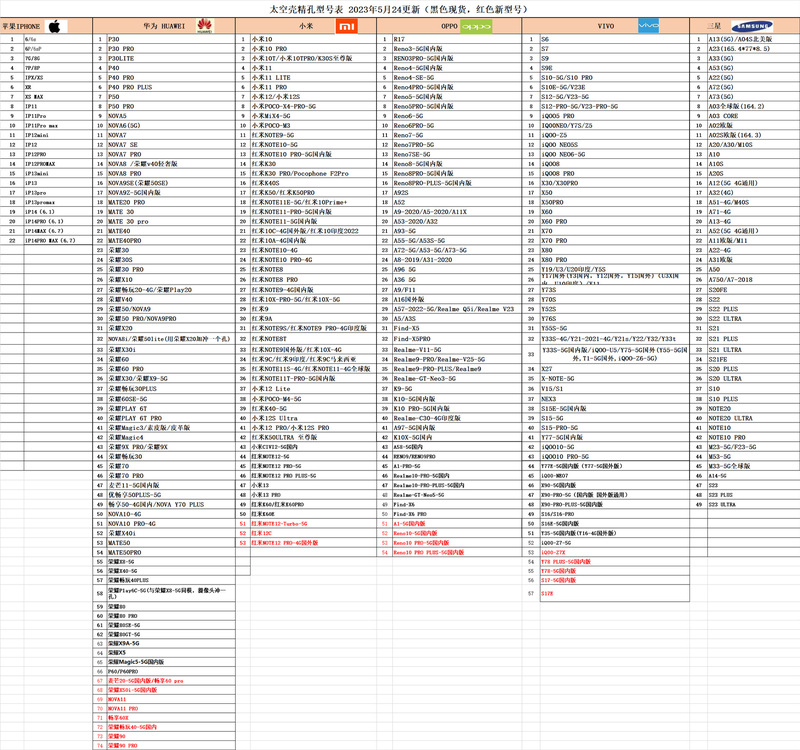
Task: Click the spreadsheet title text at top
Action: (x=399, y=9)
